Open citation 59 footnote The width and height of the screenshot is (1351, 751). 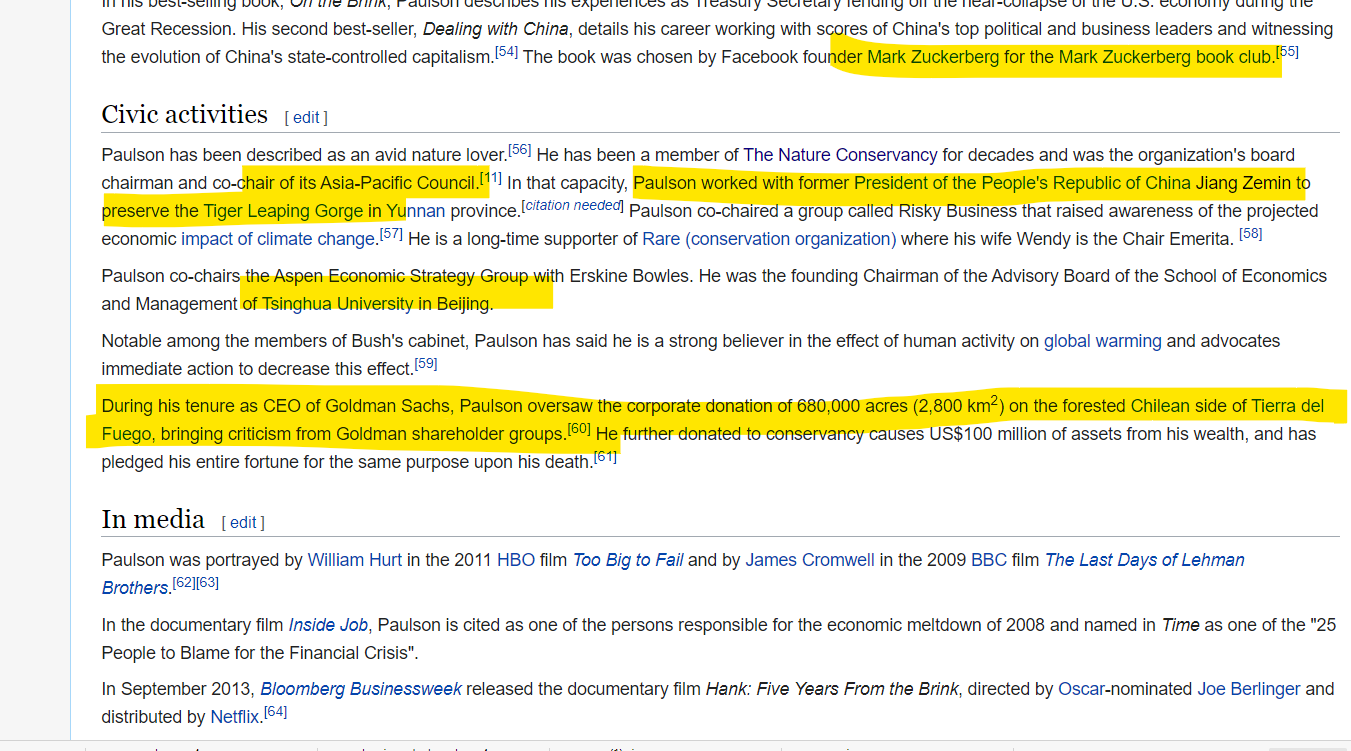coord(426,363)
